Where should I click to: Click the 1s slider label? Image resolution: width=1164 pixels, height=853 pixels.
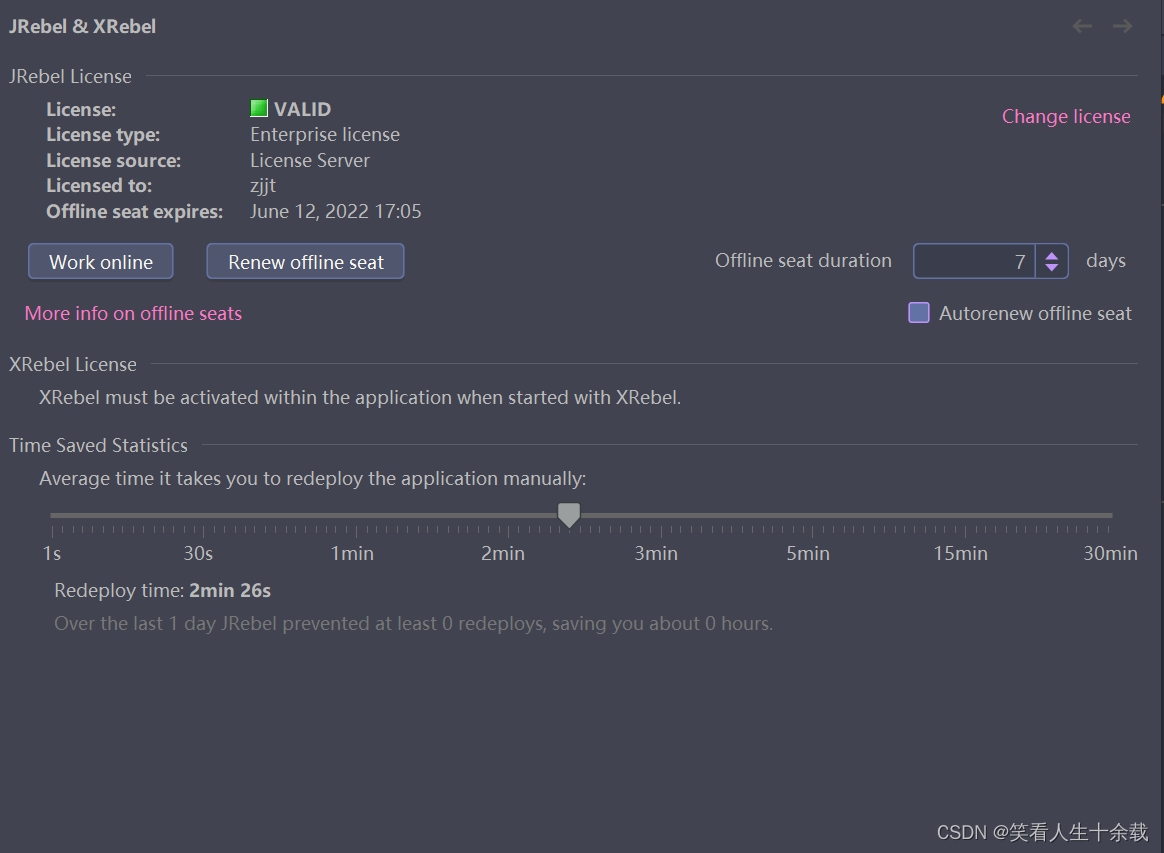[x=52, y=554]
